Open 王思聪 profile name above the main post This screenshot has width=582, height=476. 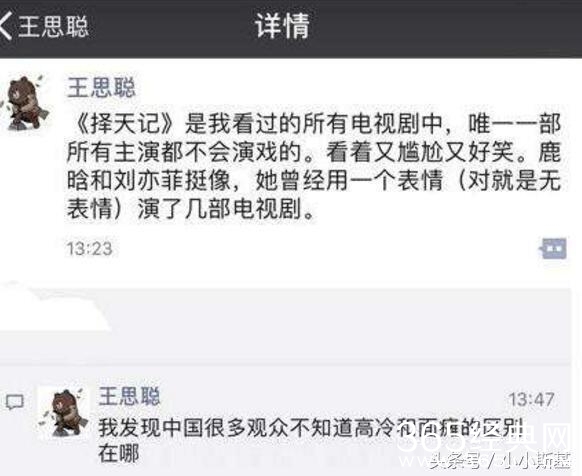101,87
